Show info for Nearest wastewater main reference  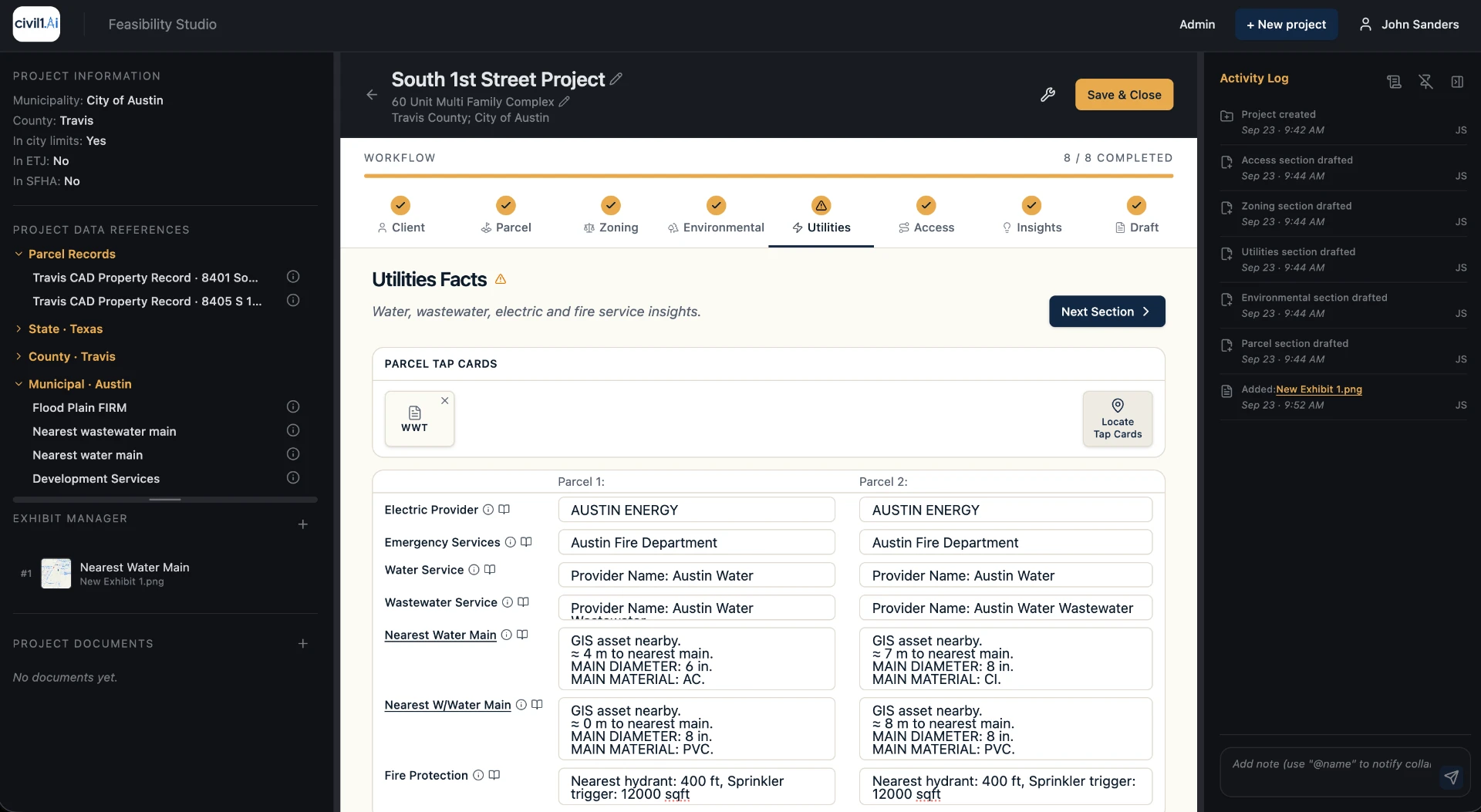pyautogui.click(x=293, y=430)
